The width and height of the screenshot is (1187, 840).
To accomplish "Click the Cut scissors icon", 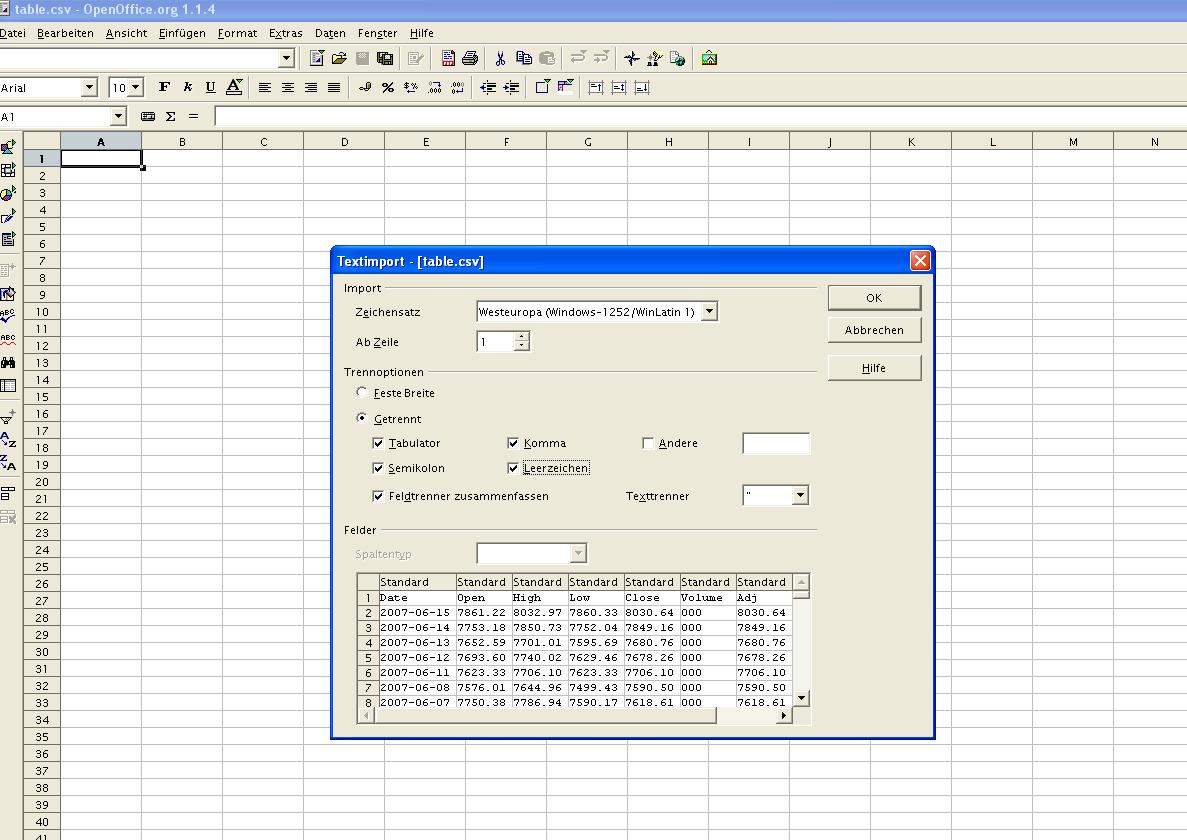I will click(500, 59).
